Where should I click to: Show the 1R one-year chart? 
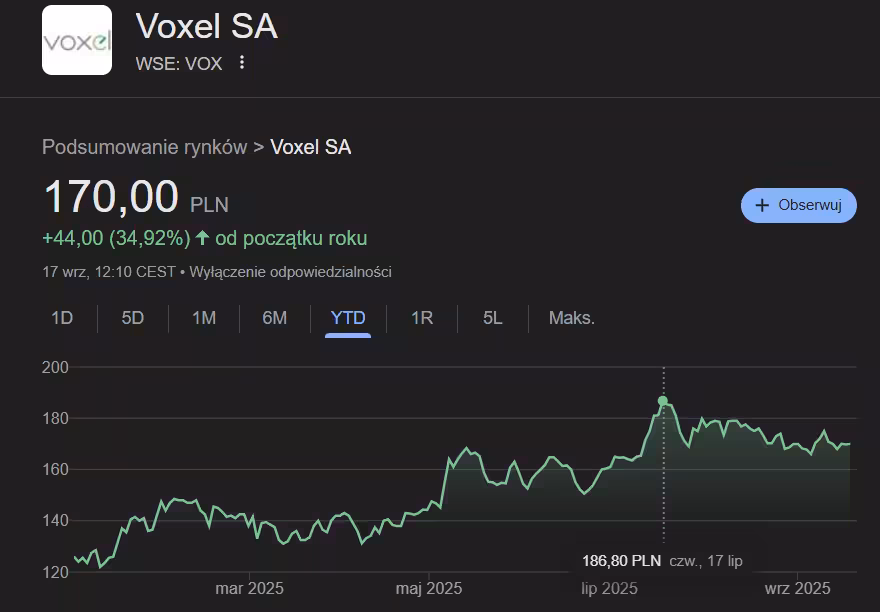coord(422,318)
